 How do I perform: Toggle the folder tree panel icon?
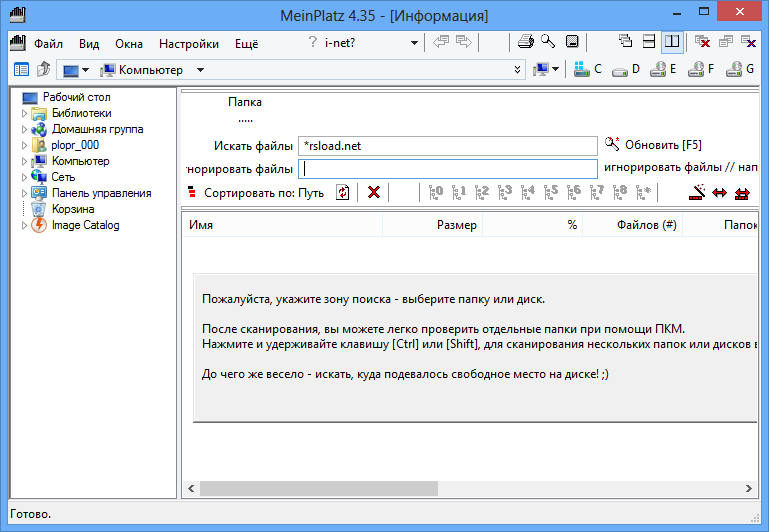tap(21, 69)
